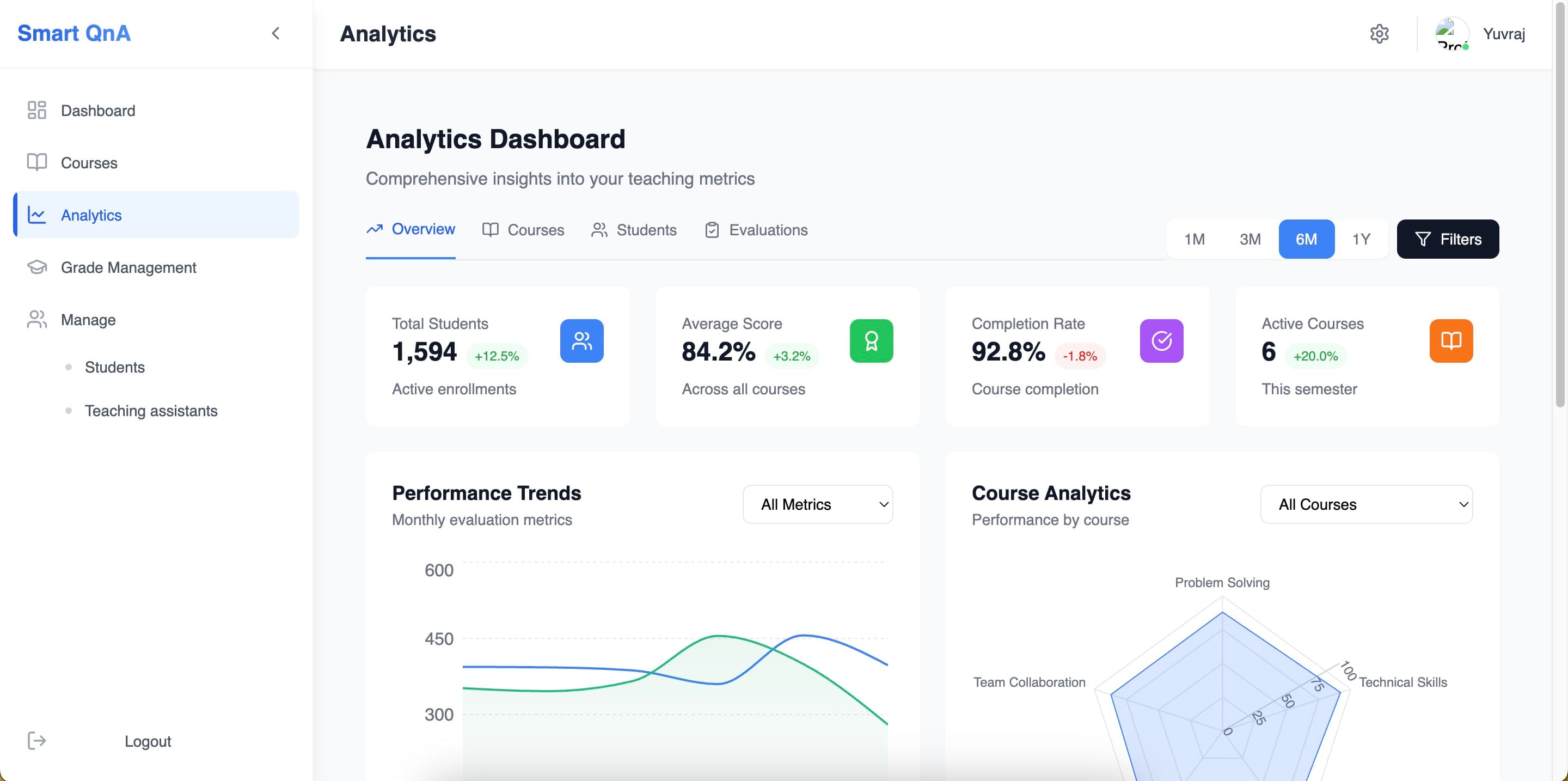
Task: Expand Manage in the sidebar
Action: coord(156,320)
